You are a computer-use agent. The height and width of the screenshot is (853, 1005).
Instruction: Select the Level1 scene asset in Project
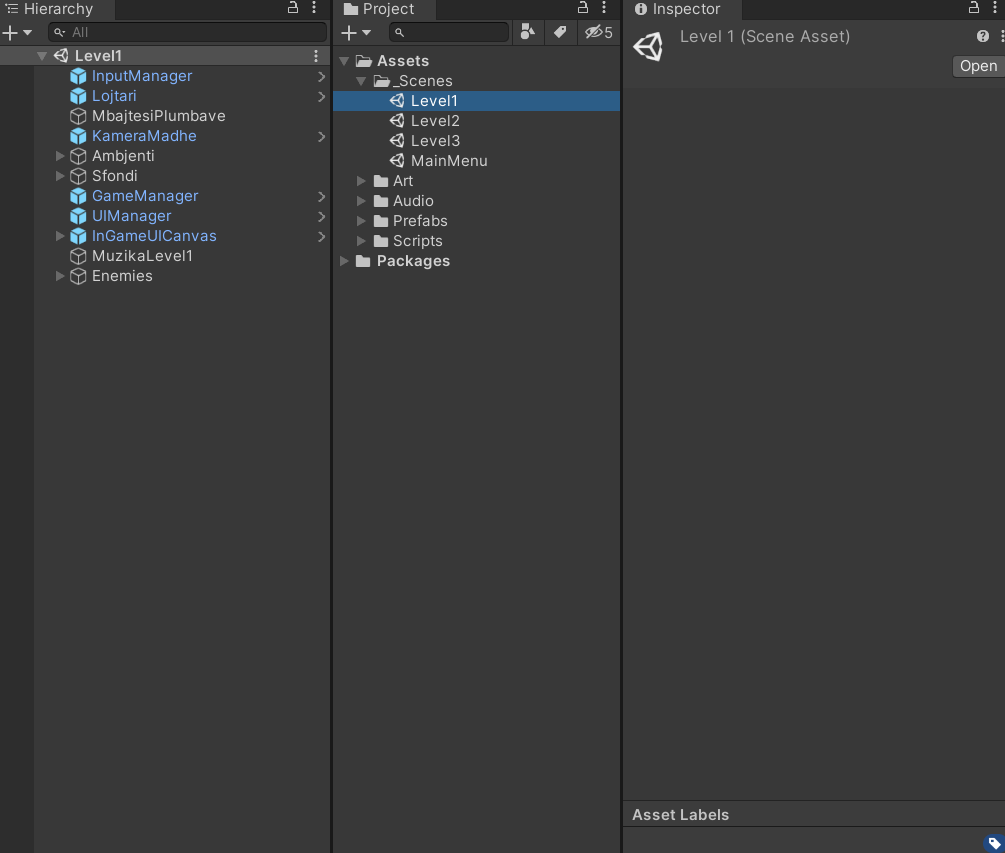click(476, 101)
